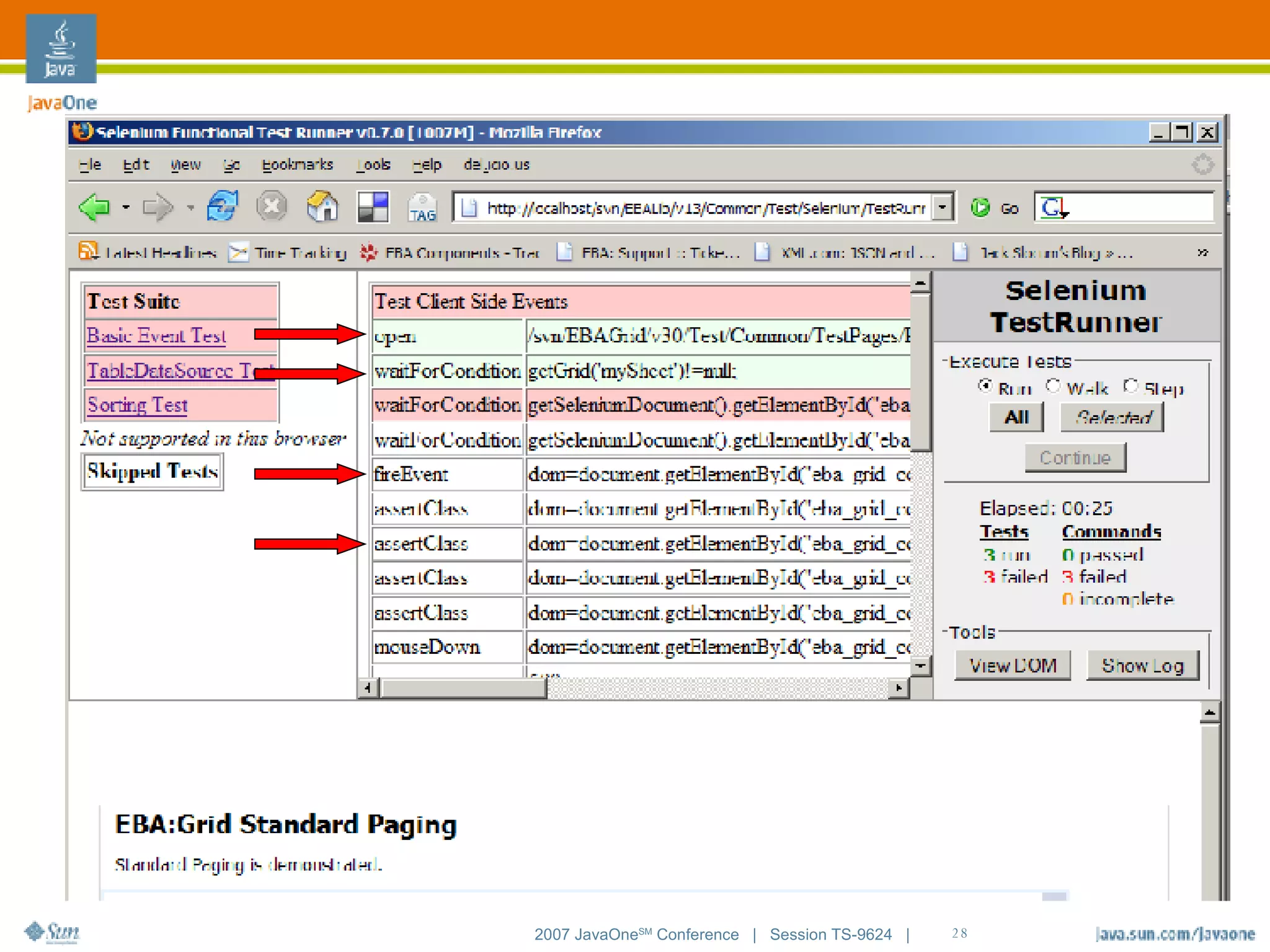Viewport: 1270px width, 952px height.
Task: Open Latest Headlines RSS feed icon
Action: coord(88,251)
